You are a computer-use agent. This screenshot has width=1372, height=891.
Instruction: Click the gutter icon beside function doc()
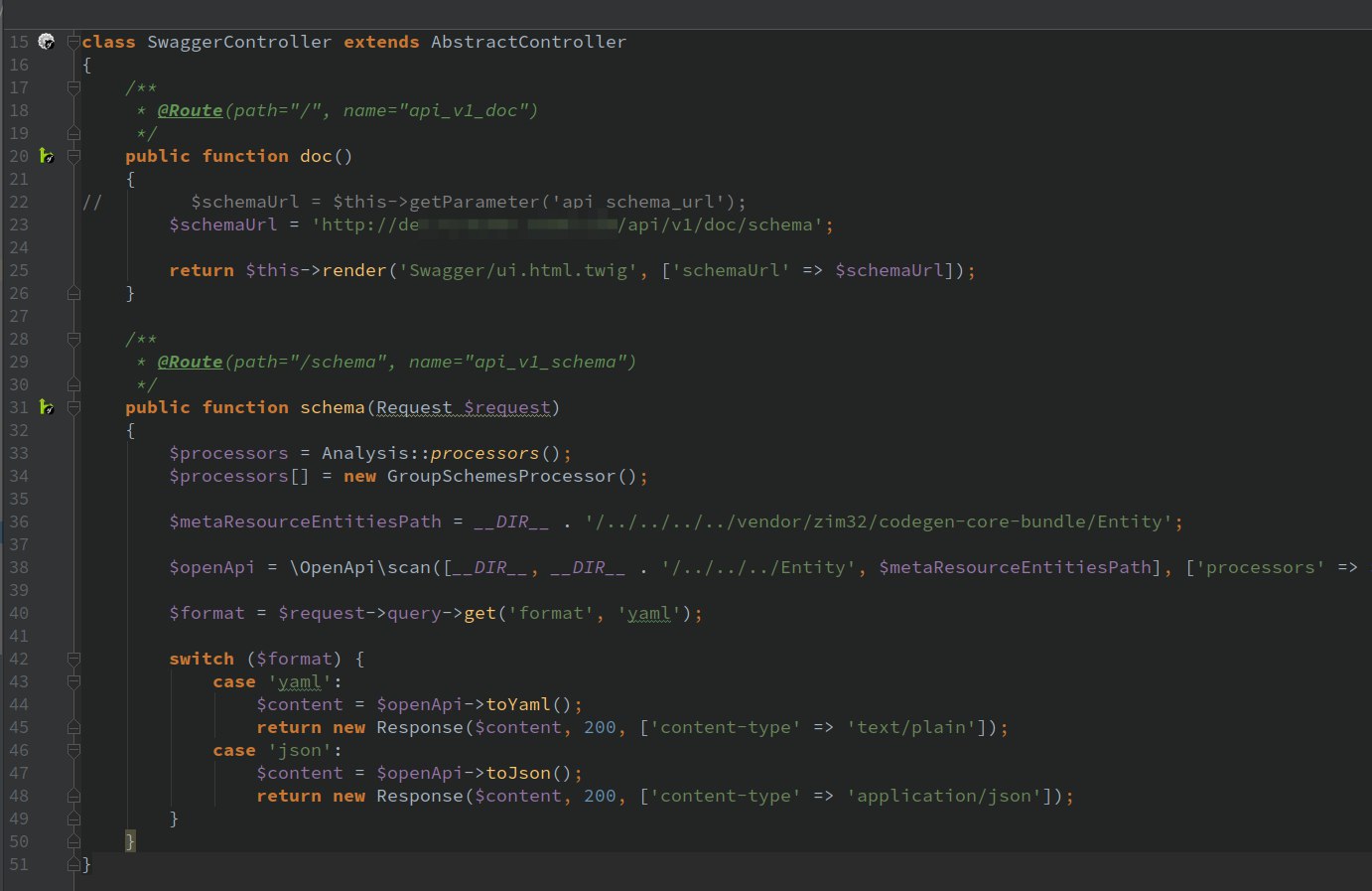(x=46, y=156)
